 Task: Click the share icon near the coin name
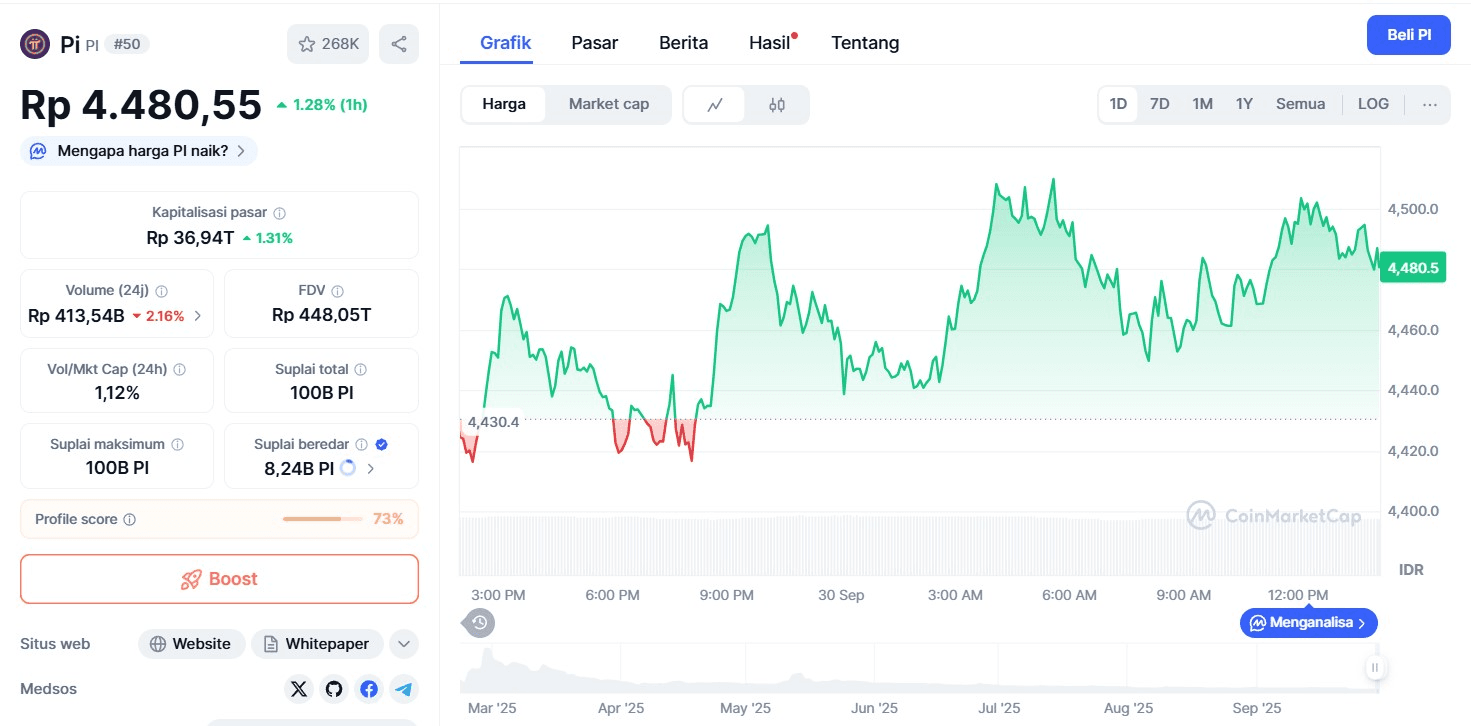pyautogui.click(x=398, y=43)
